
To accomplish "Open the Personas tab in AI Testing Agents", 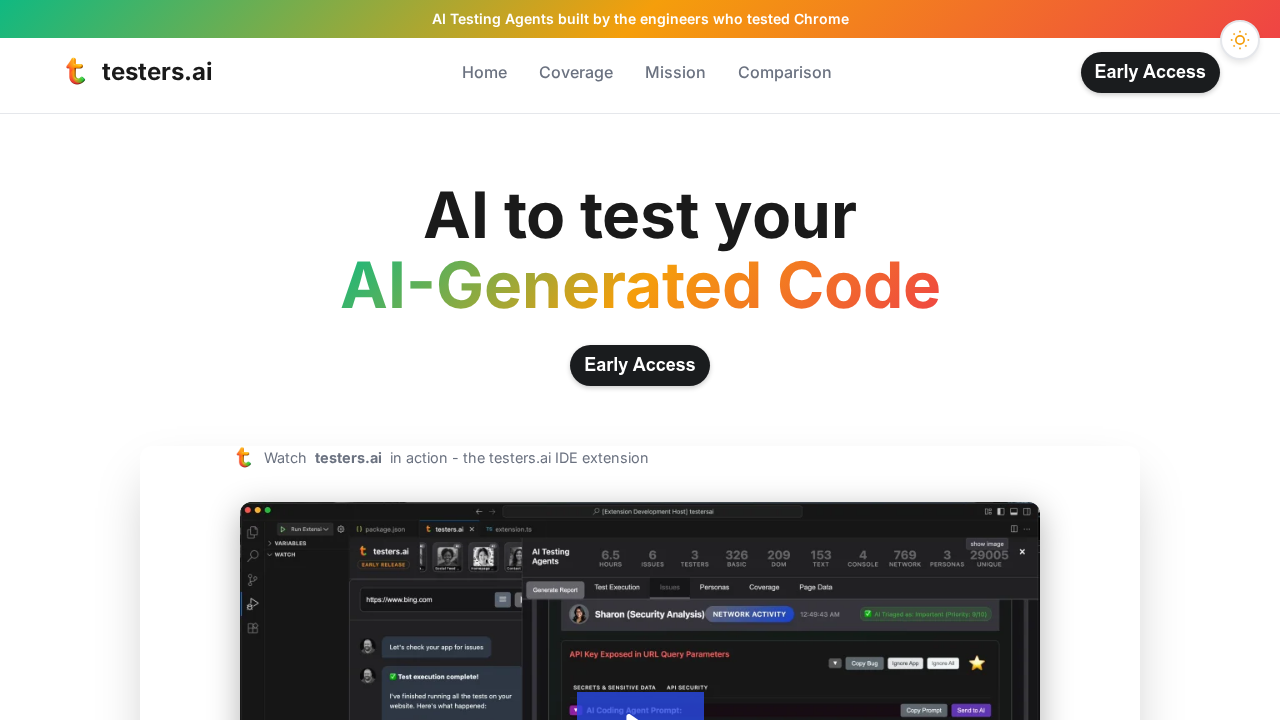I will (x=714, y=587).
